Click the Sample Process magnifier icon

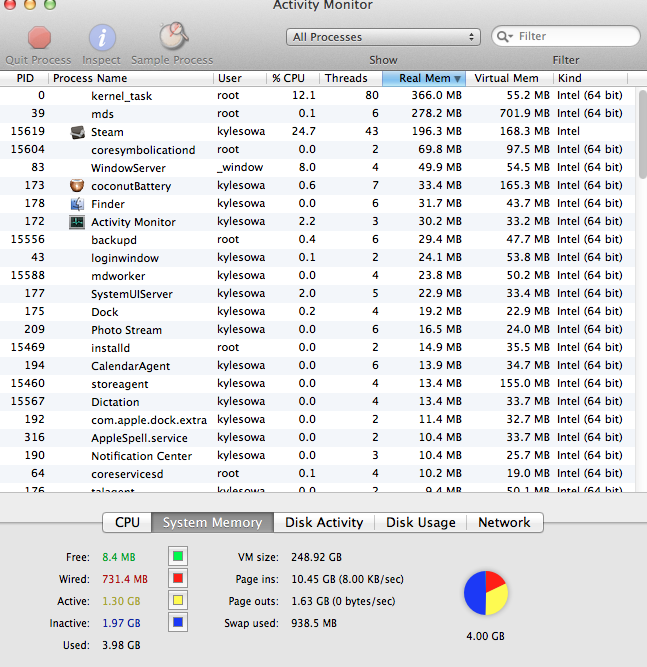pyautogui.click(x=174, y=36)
